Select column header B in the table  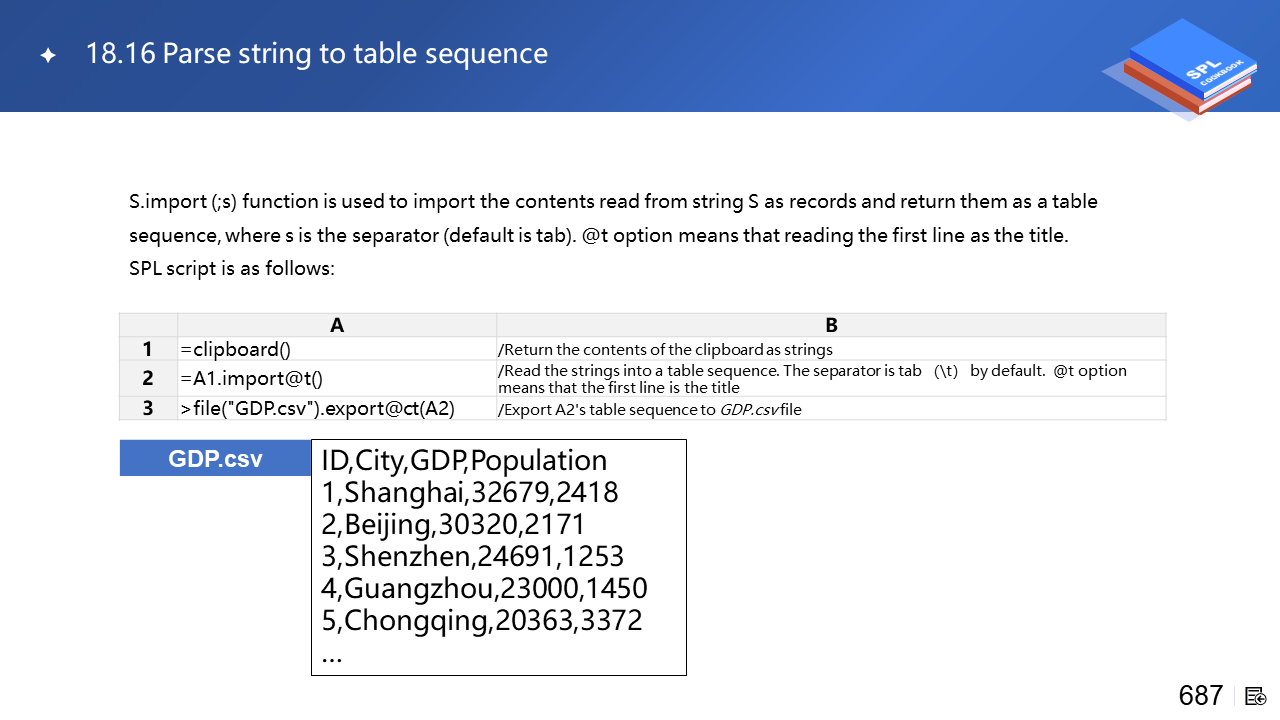[x=831, y=325]
